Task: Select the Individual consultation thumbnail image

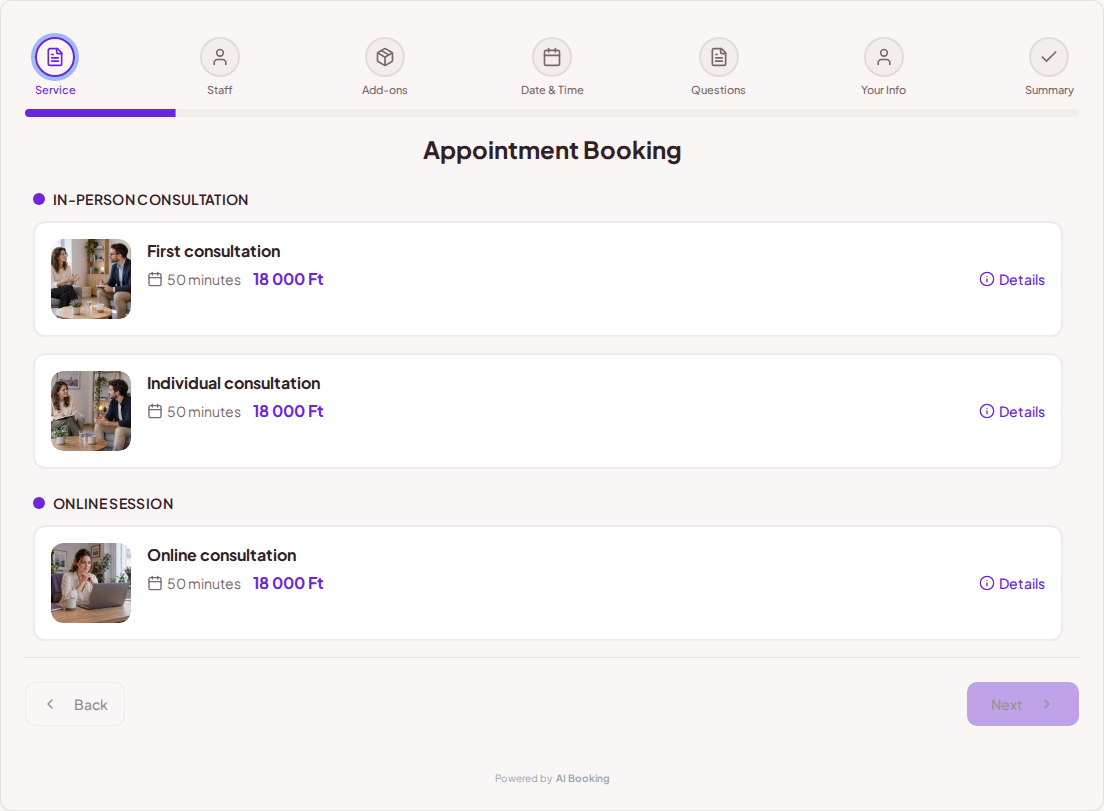Action: coord(91,411)
